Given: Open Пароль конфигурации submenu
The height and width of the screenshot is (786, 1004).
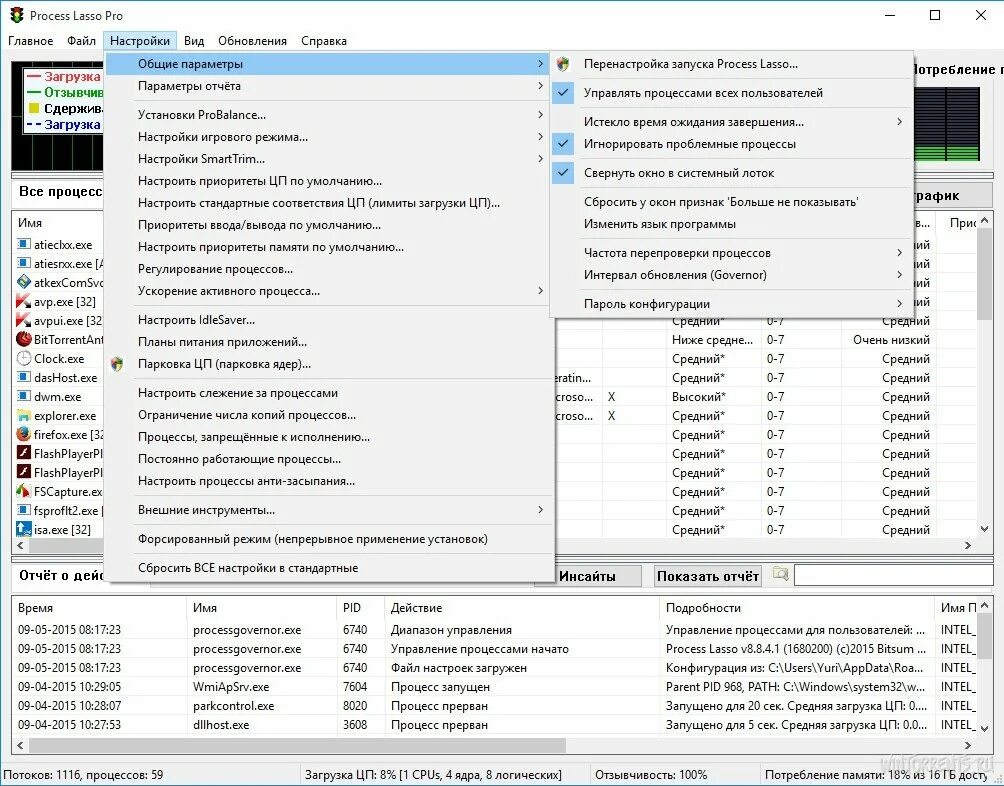Looking at the screenshot, I should 731,303.
